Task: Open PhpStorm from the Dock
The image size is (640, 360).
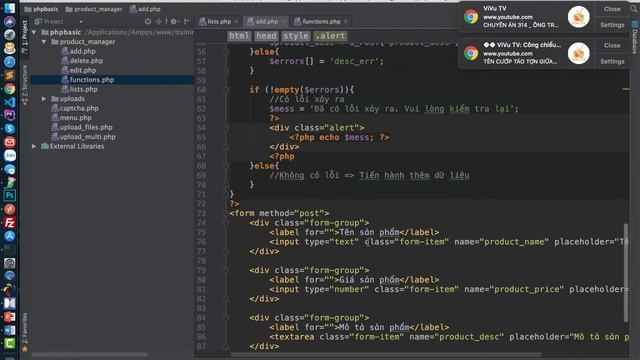Action: (9, 116)
